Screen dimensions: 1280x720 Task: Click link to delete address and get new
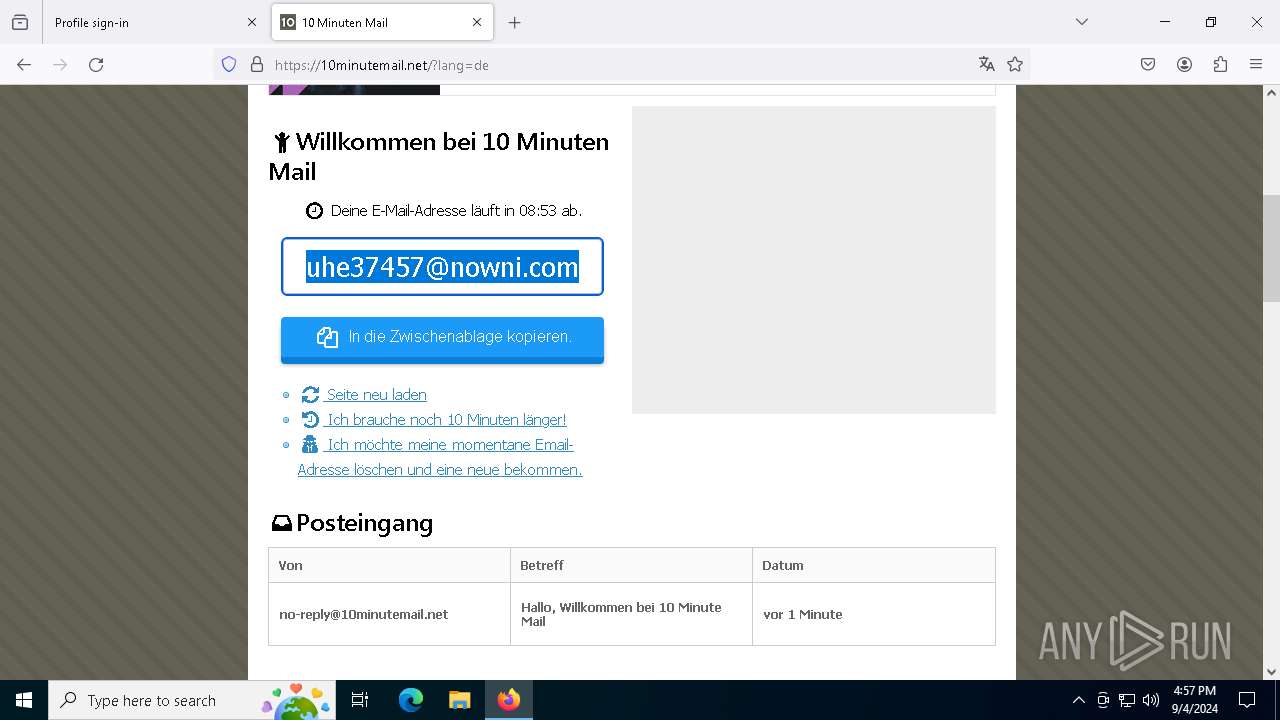pyautogui.click(x=440, y=457)
